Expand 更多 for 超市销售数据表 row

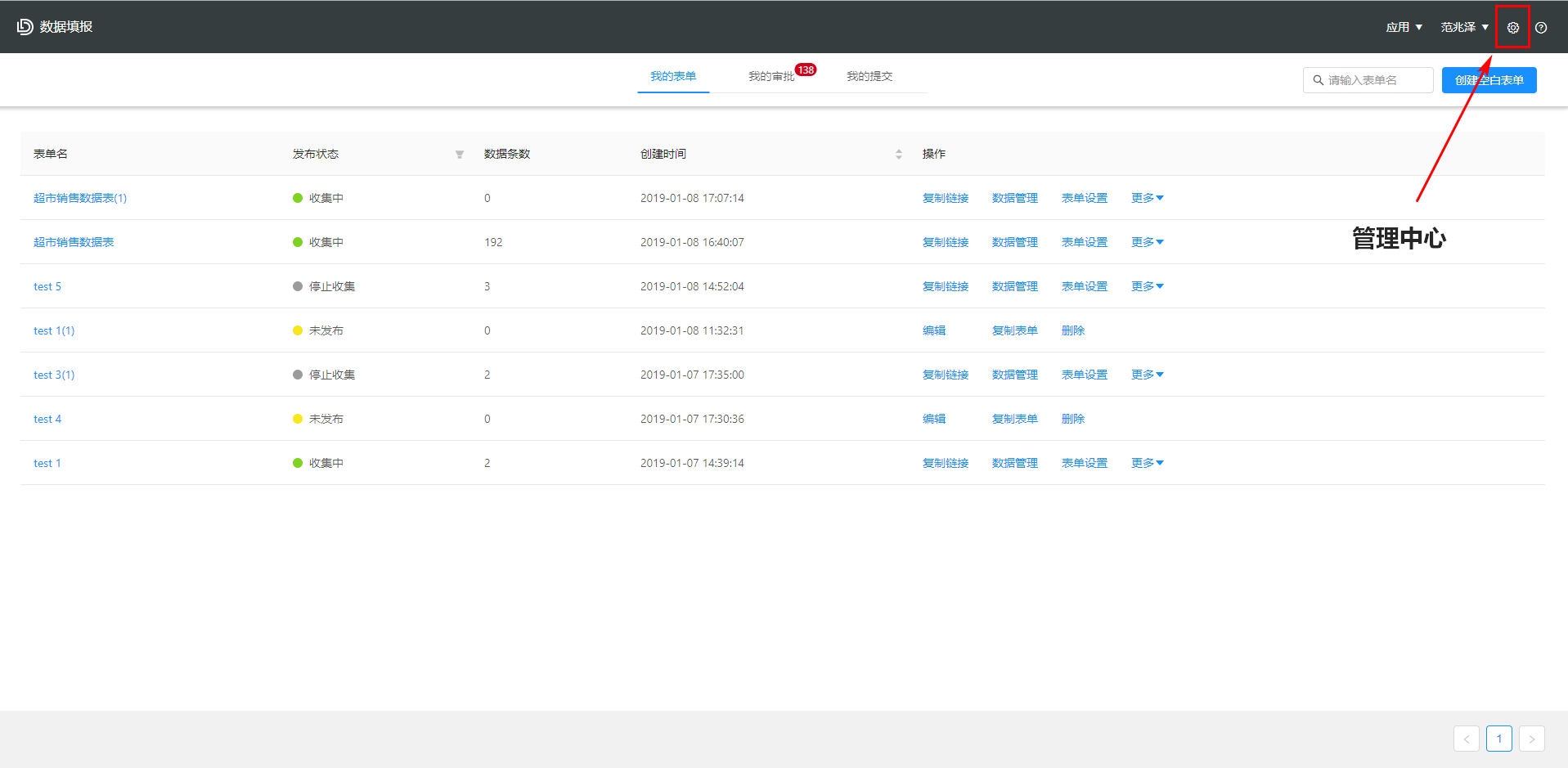(1147, 242)
